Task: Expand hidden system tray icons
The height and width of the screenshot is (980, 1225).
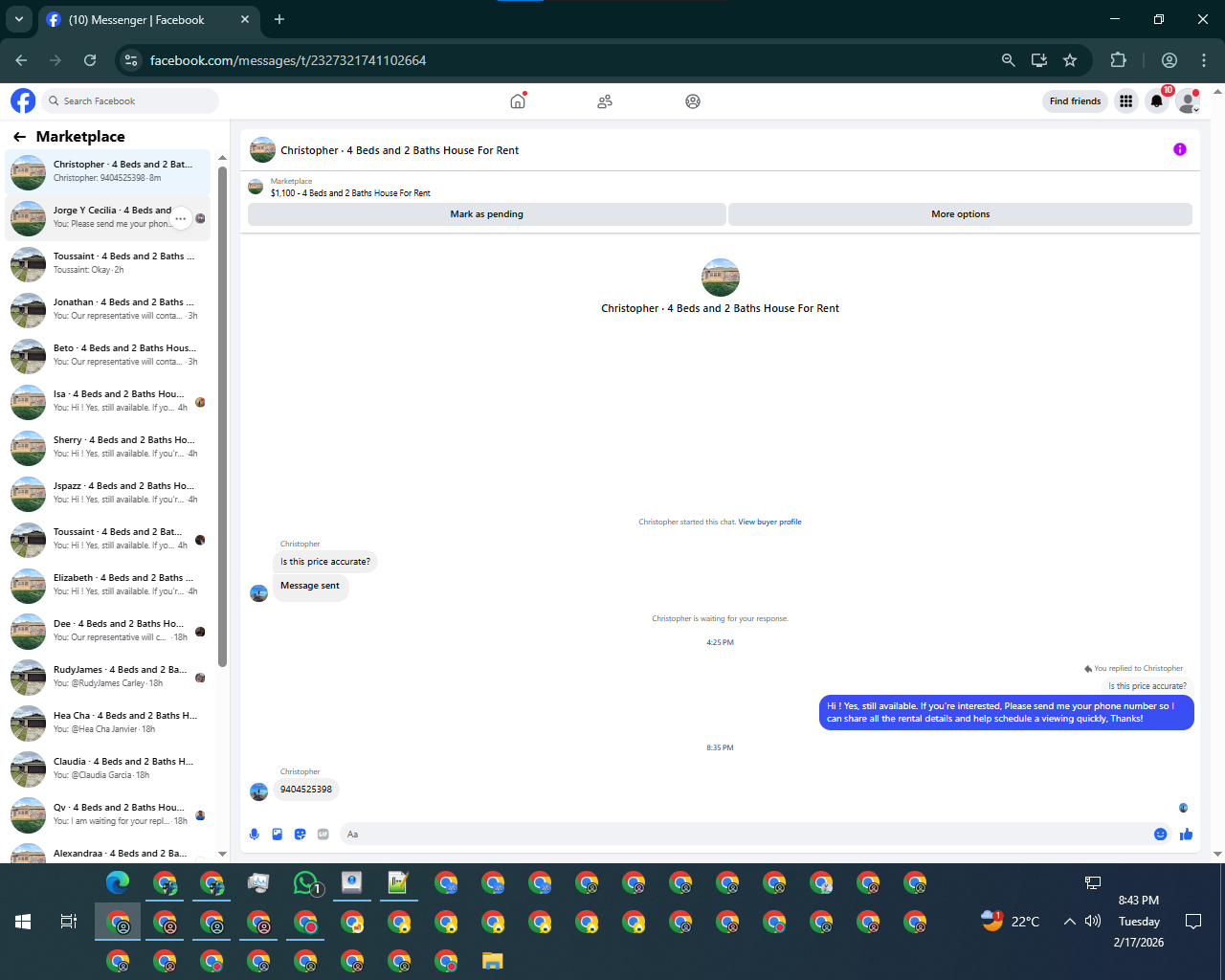Action: point(1069,922)
